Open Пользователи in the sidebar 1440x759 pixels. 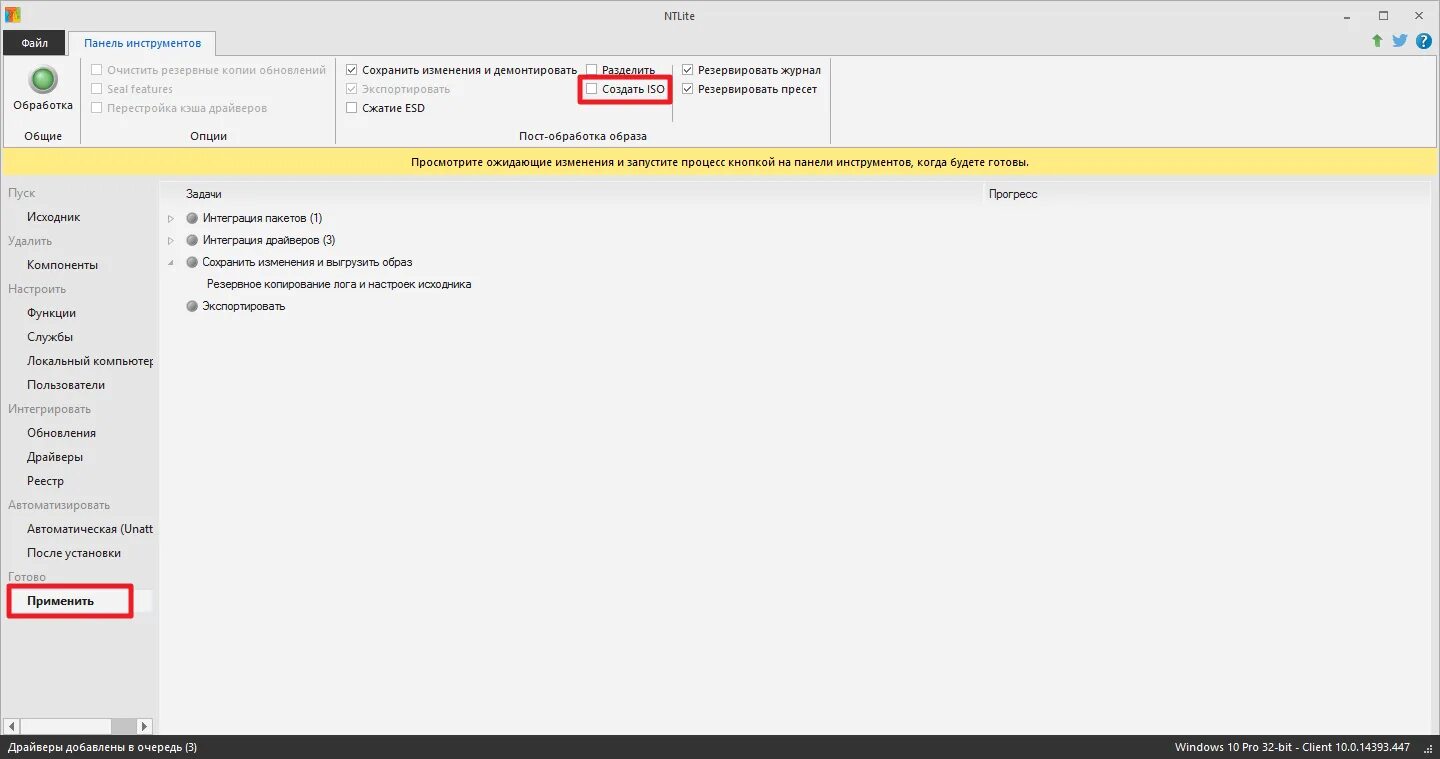click(x=66, y=385)
